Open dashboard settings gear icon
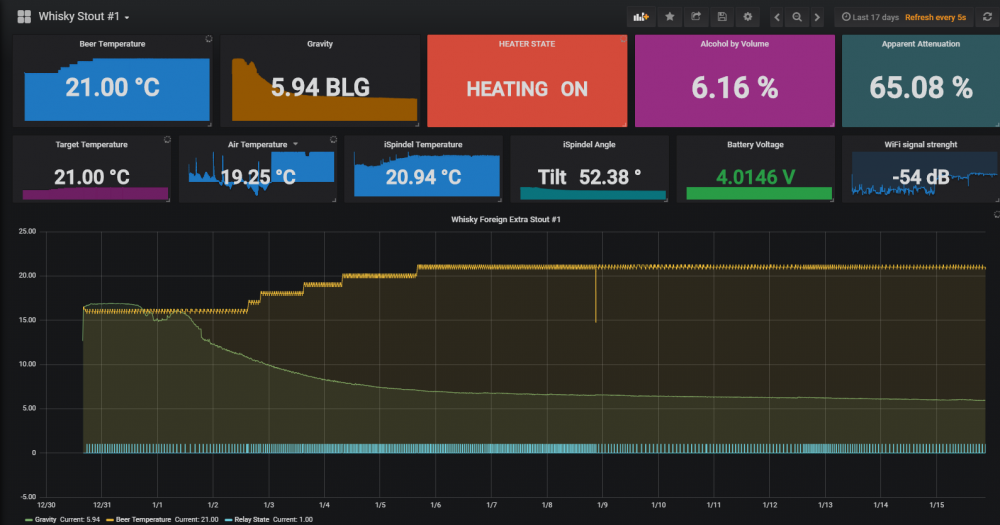Screen dimensions: 1000x525 [x=747, y=17]
